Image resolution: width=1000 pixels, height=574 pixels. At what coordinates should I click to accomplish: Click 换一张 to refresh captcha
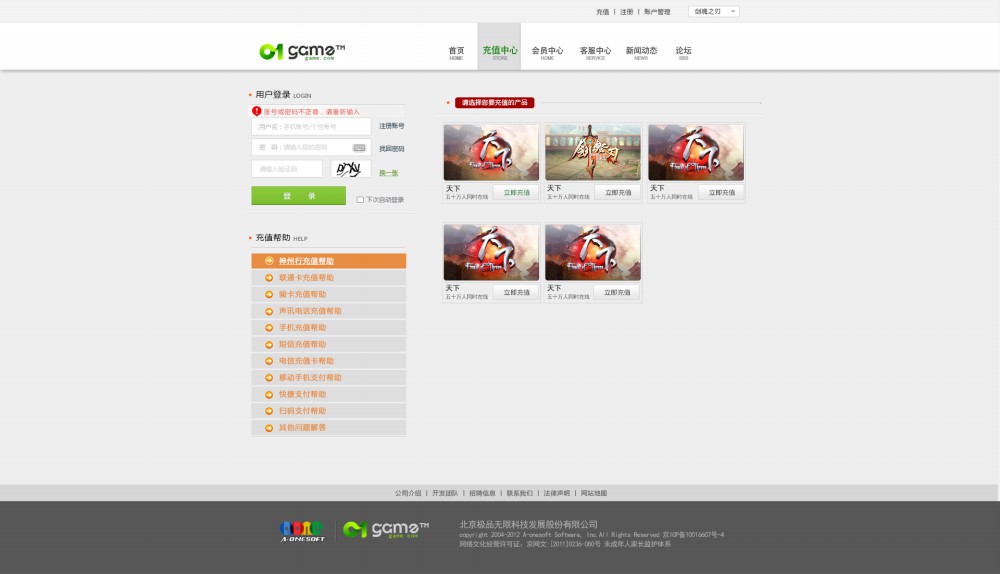388,173
